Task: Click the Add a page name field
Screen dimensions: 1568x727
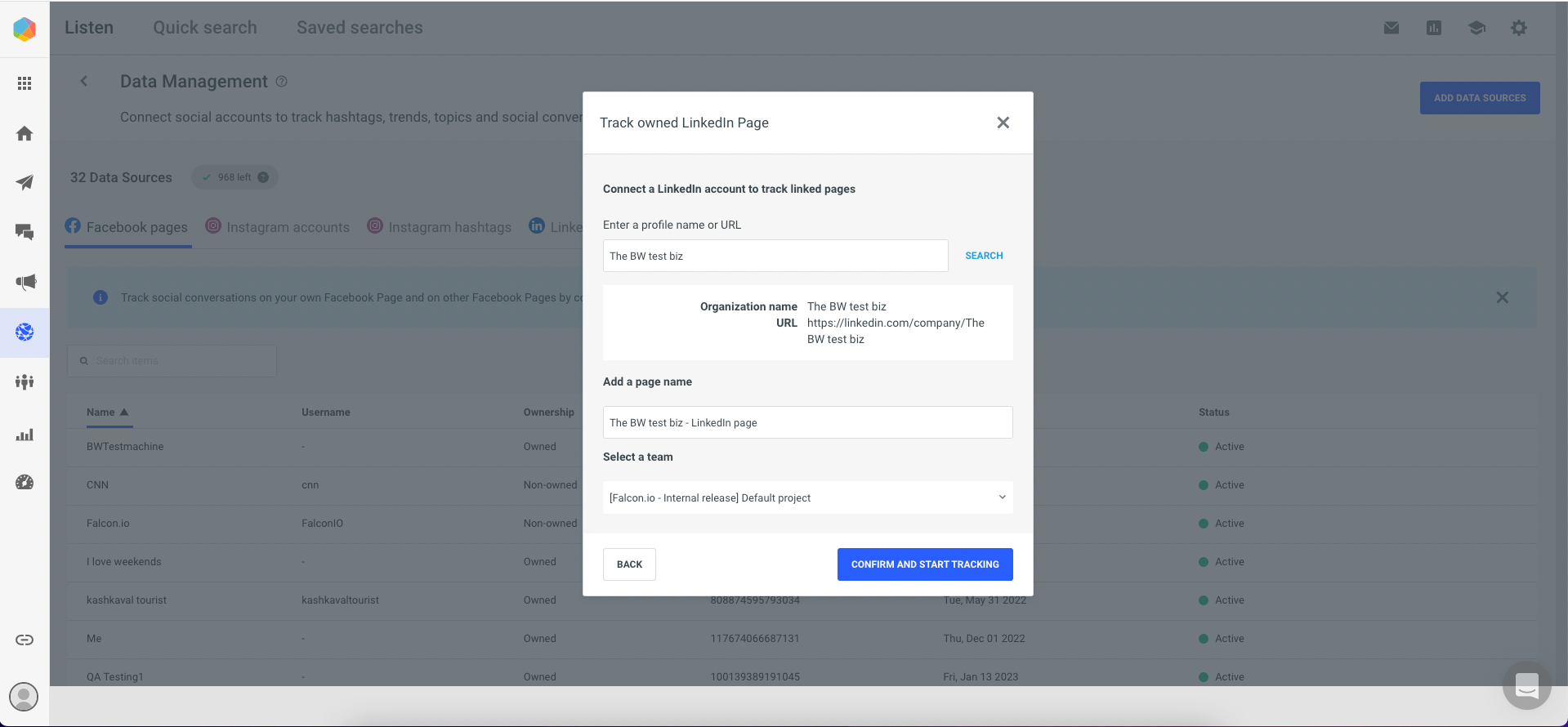Action: point(808,422)
